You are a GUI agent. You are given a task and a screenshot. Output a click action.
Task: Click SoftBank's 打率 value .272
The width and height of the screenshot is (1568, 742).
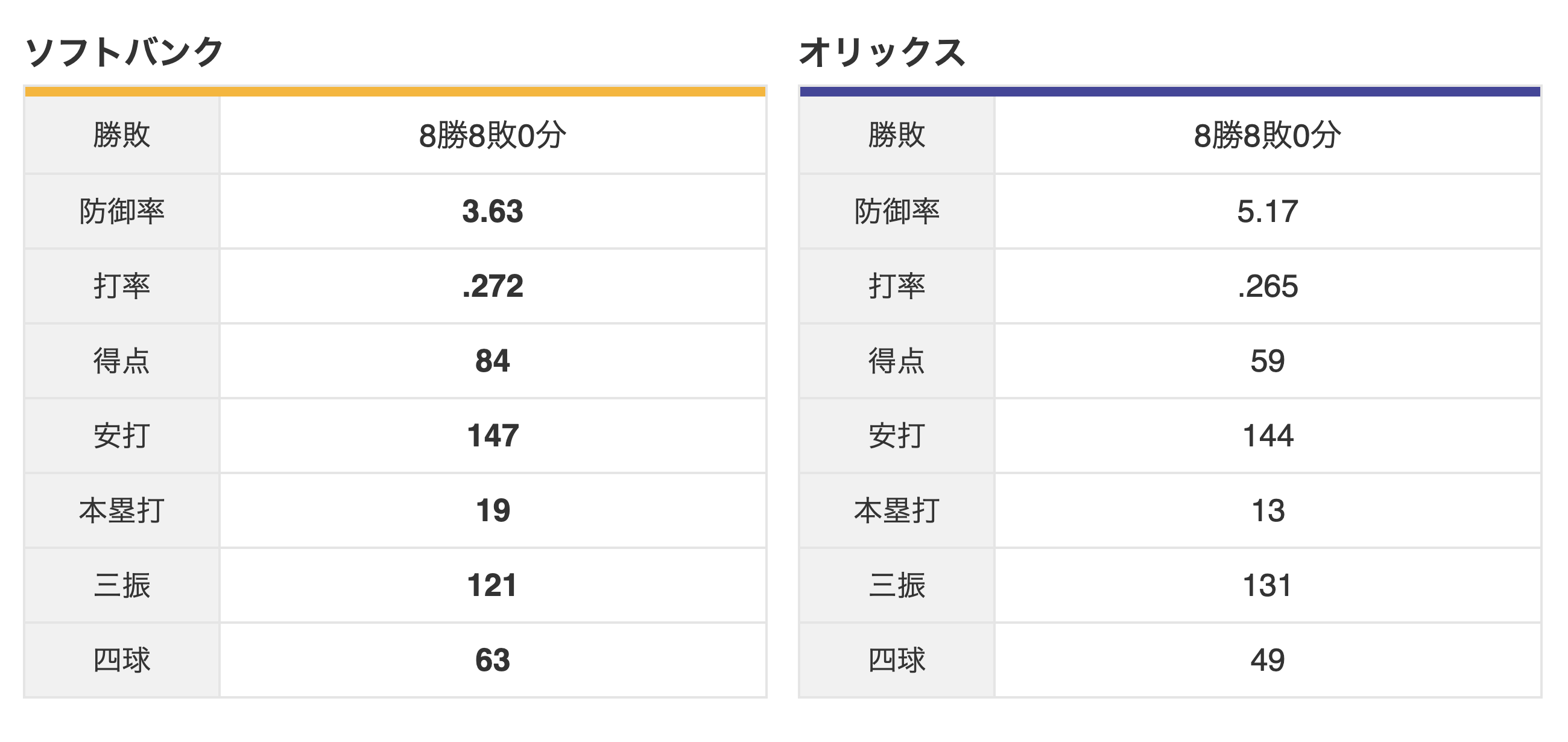493,286
